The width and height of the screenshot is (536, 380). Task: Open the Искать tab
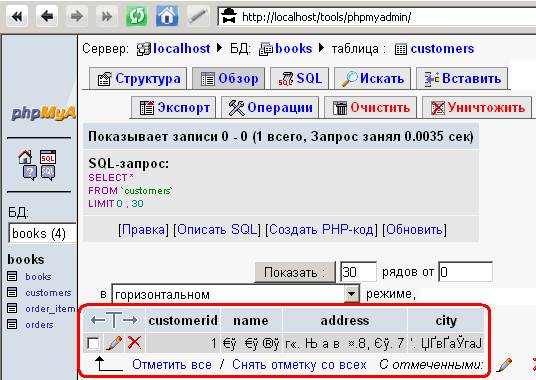coord(372,79)
